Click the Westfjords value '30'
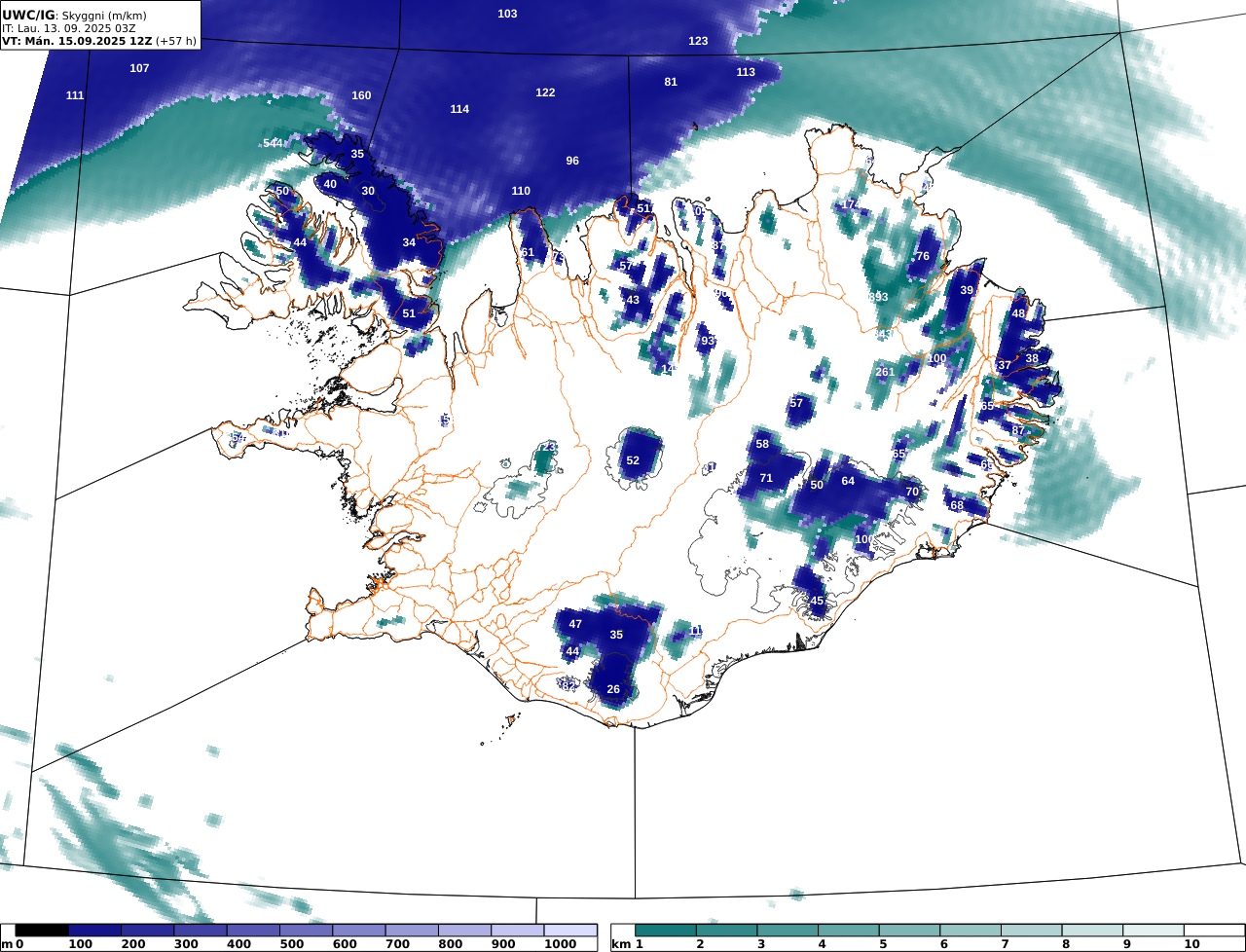 368,191
